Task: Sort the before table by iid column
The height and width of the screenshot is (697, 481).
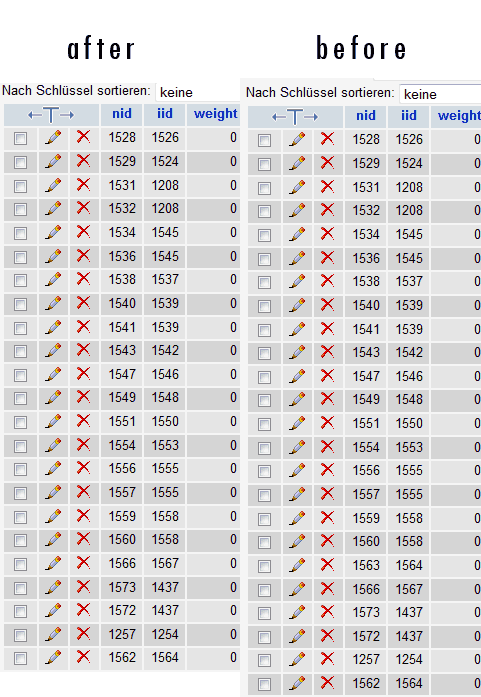Action: pyautogui.click(x=409, y=116)
